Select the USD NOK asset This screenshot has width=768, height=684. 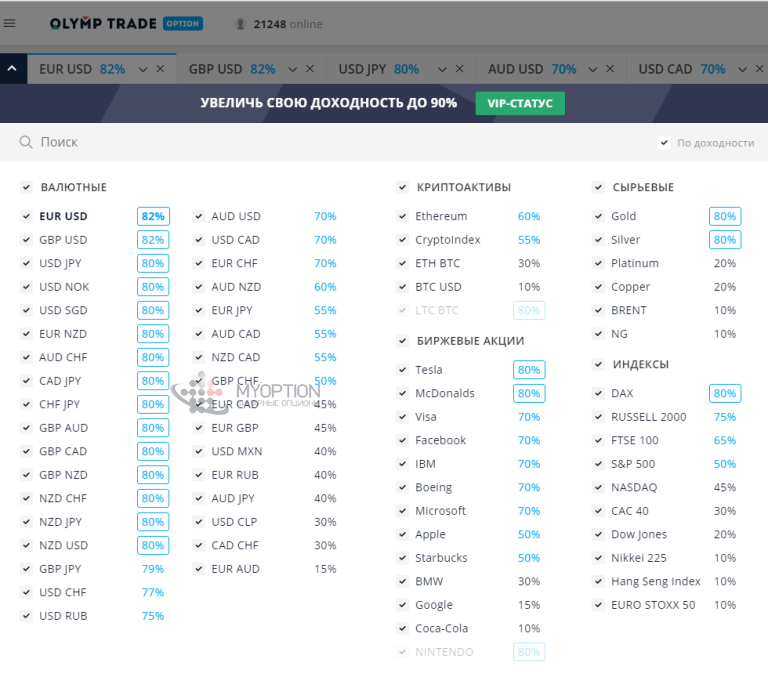64,287
